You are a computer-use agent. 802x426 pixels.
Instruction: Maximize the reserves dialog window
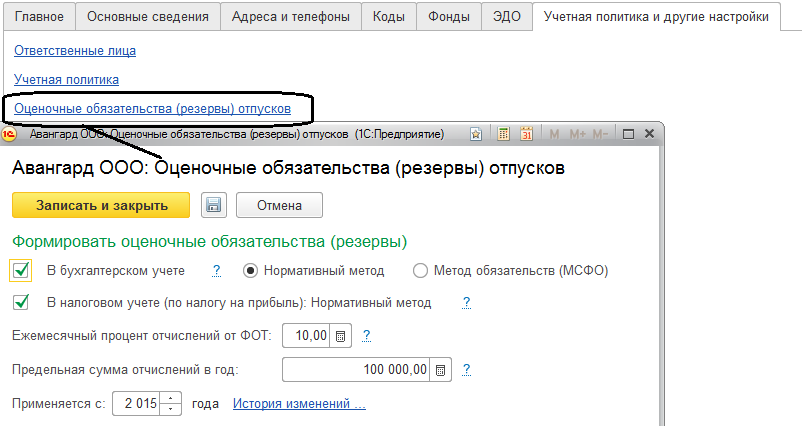coord(628,134)
